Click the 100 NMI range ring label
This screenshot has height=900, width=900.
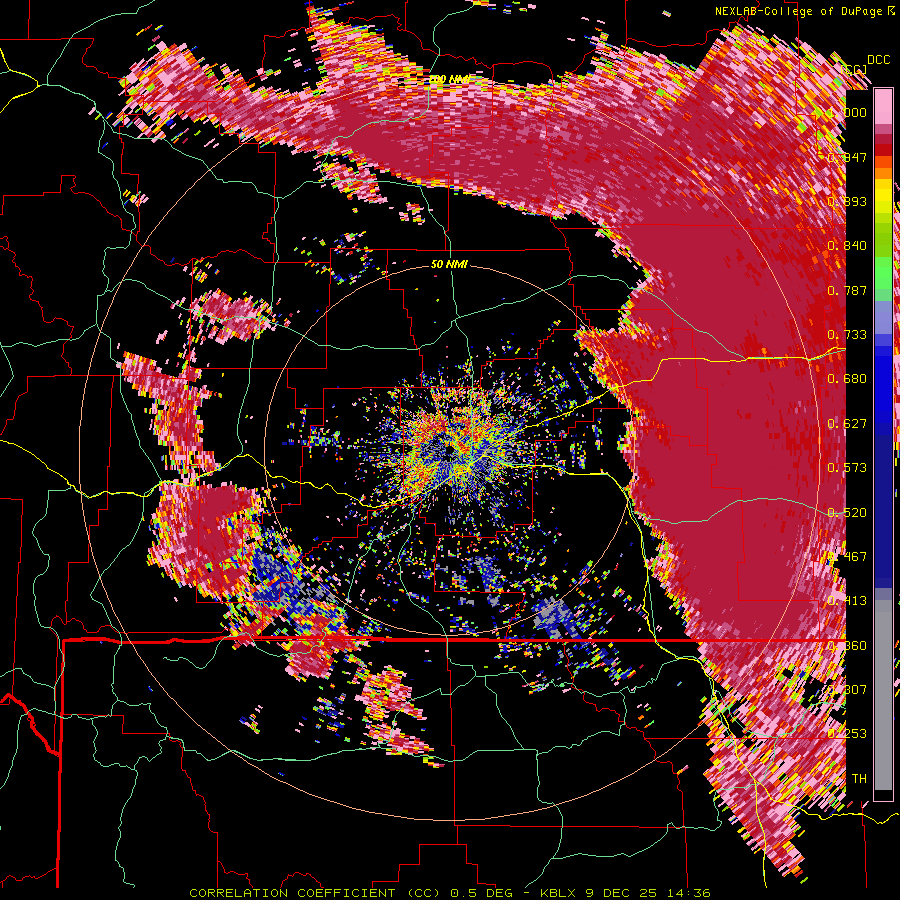[x=449, y=79]
